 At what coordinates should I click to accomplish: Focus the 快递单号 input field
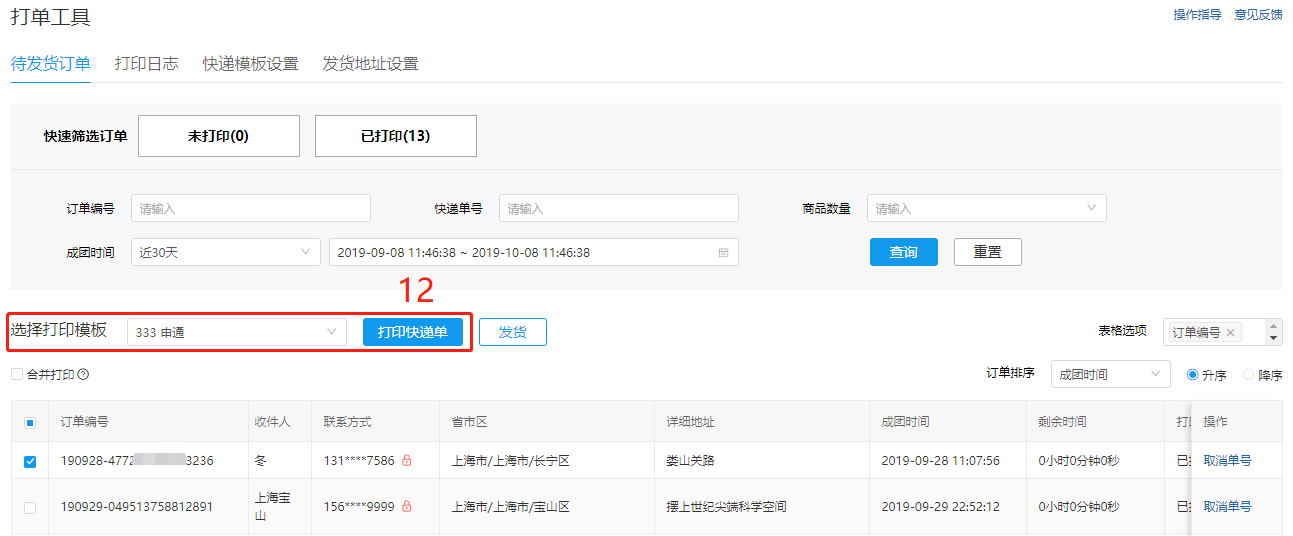point(619,209)
